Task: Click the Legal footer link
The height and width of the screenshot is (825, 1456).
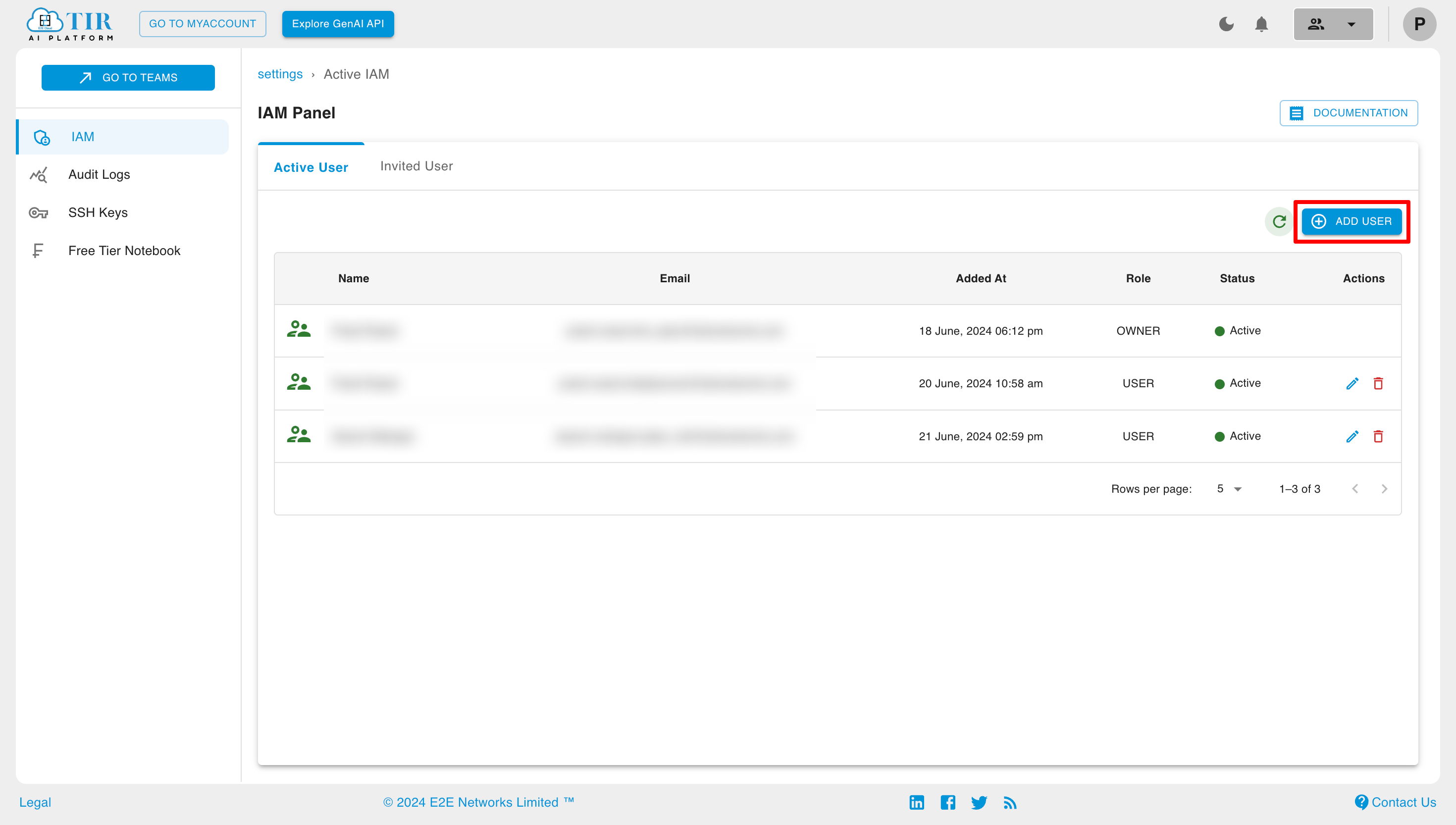Action: [35, 802]
